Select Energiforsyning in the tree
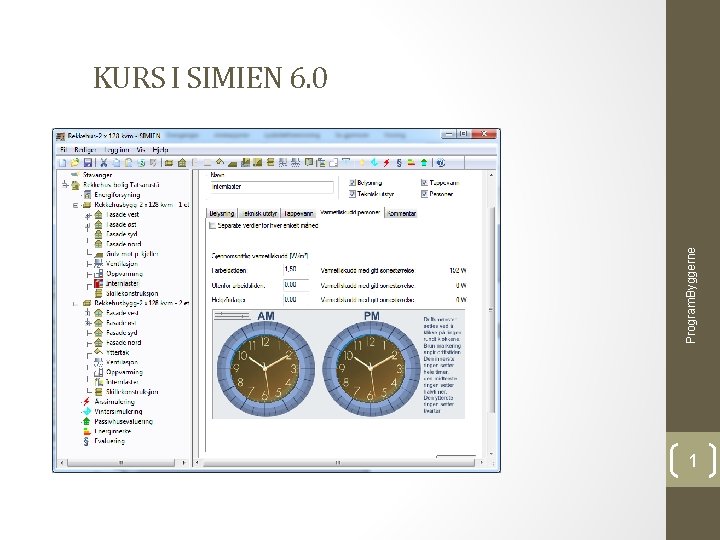Image resolution: width=720 pixels, height=540 pixels. point(117,195)
